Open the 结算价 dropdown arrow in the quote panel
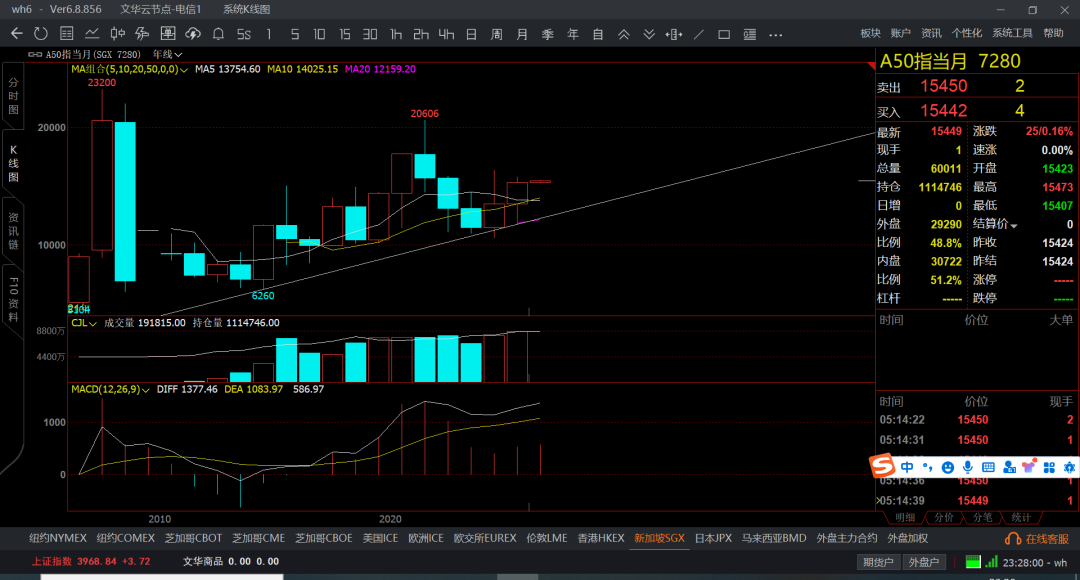 click(x=1014, y=225)
